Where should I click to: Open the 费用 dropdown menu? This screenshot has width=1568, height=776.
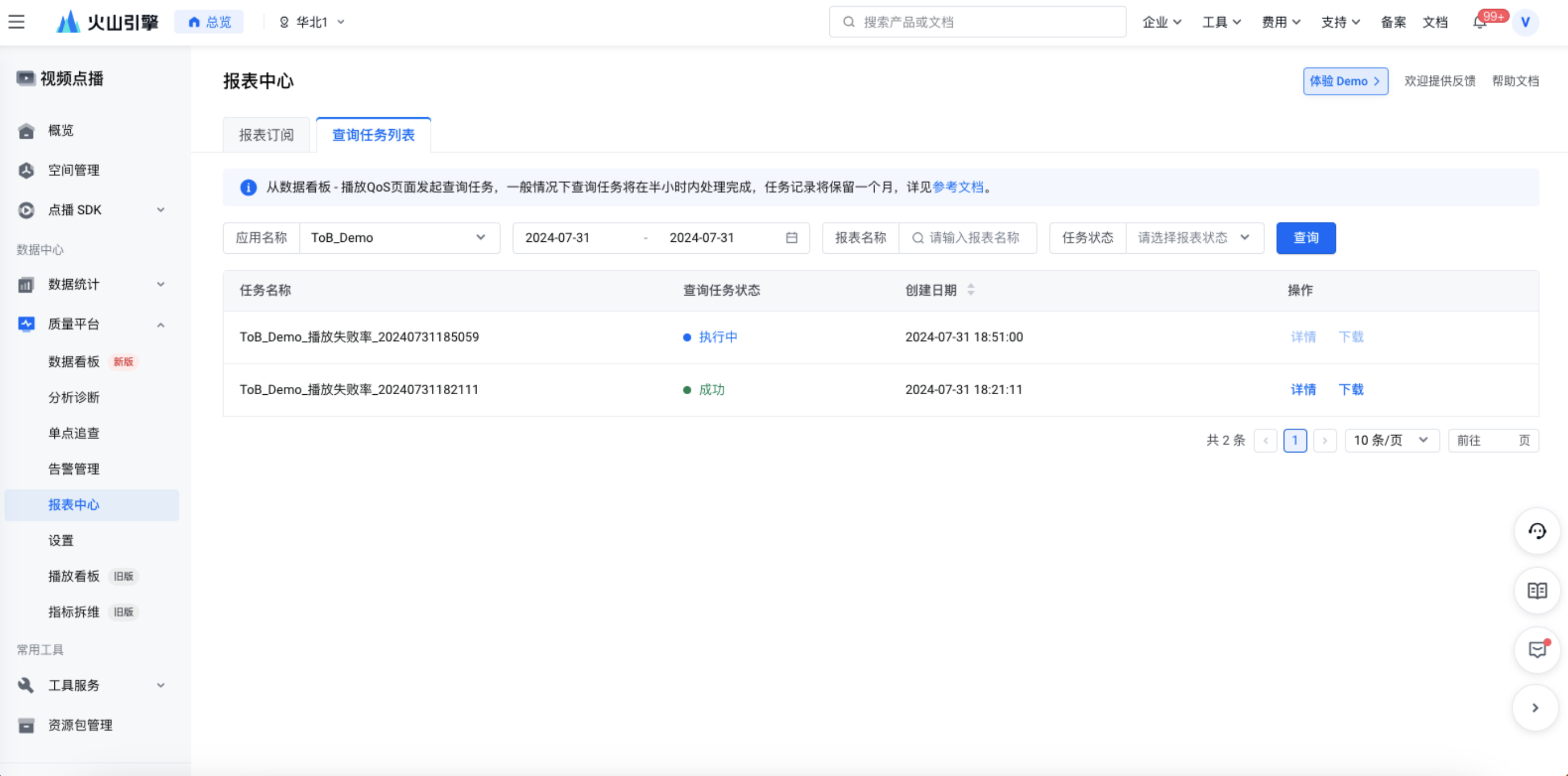pyautogui.click(x=1280, y=22)
